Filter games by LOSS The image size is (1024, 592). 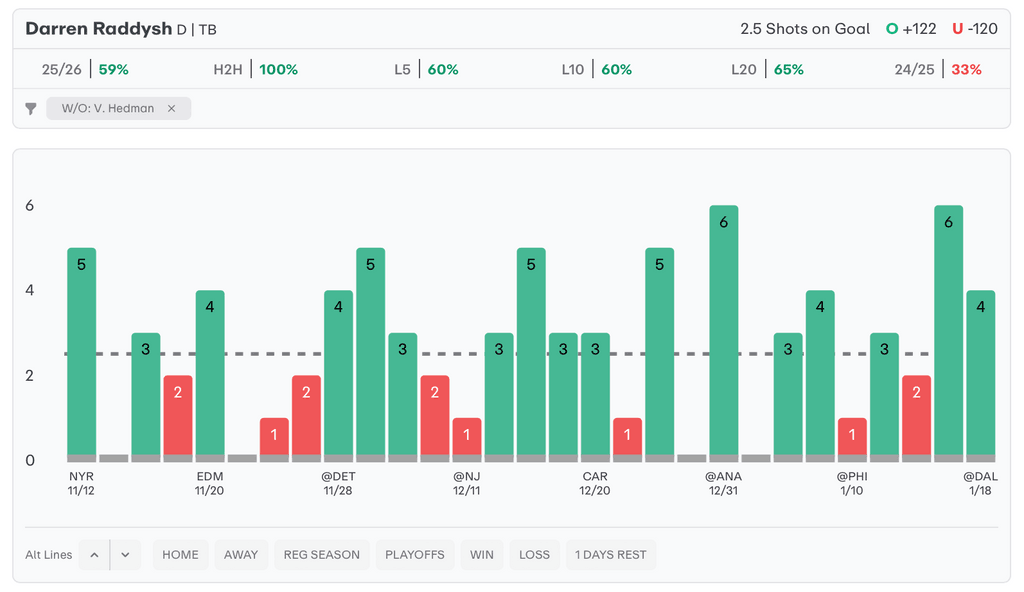tap(534, 555)
